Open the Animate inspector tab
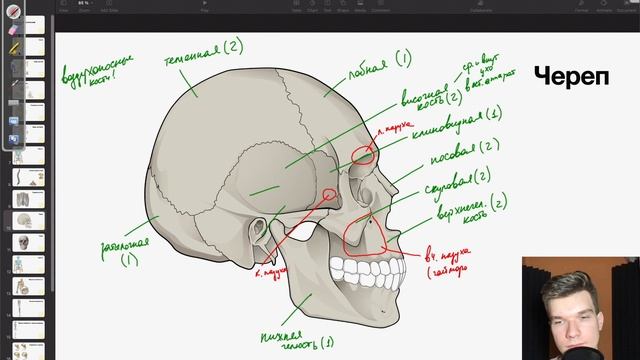Image resolution: width=640 pixels, height=360 pixels. (x=604, y=6)
